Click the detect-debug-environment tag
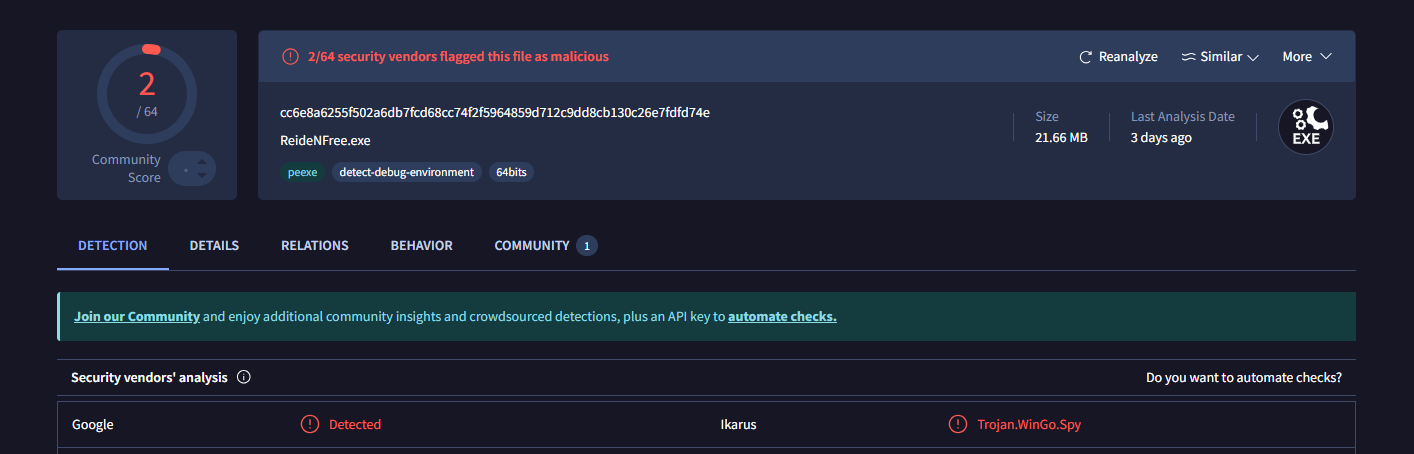 tap(407, 172)
